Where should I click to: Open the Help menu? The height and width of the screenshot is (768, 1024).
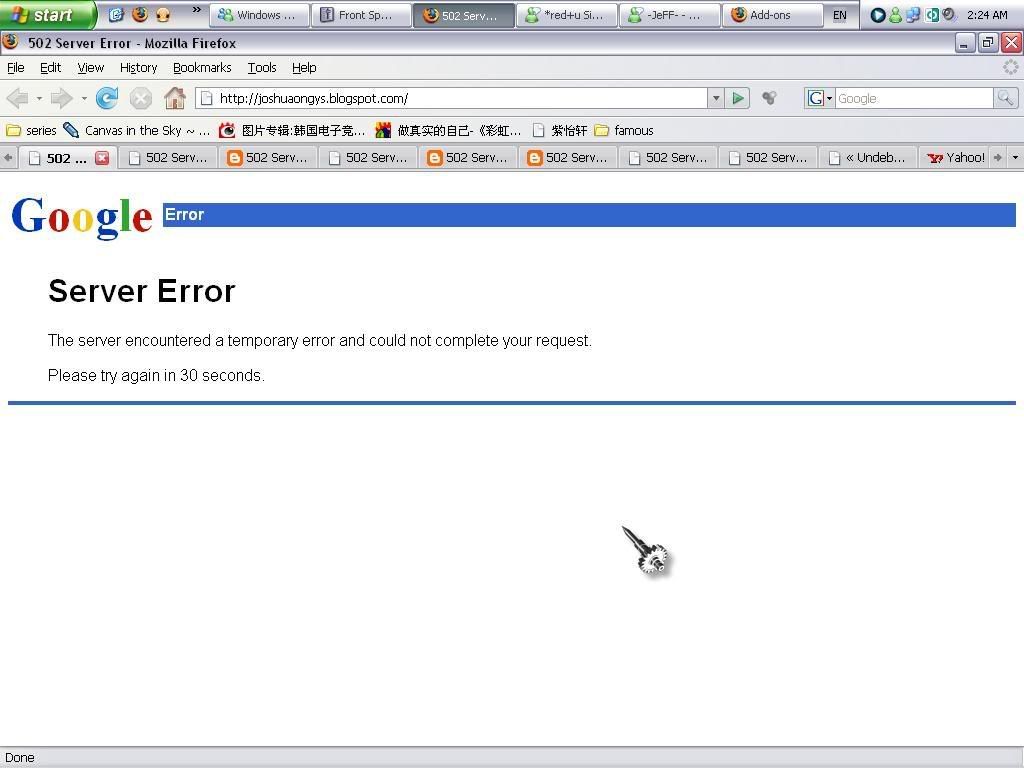click(x=304, y=68)
